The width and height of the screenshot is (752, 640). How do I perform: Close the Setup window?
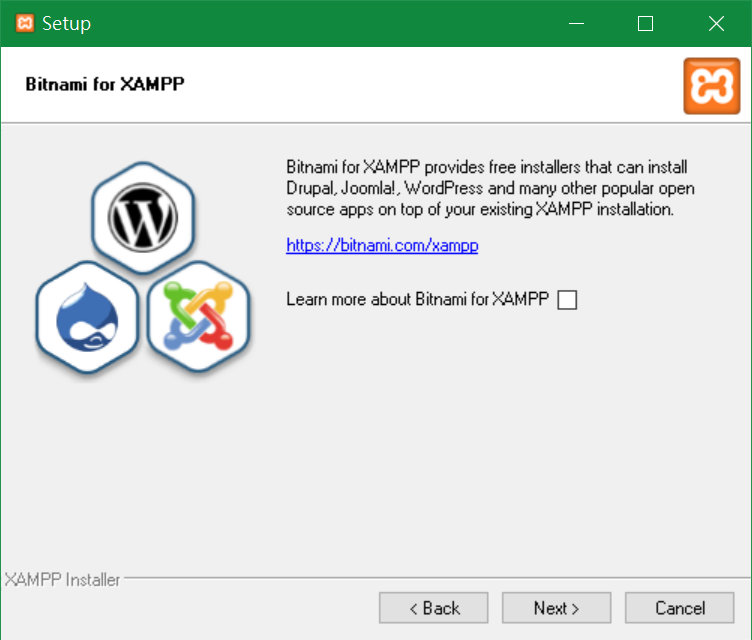click(716, 24)
